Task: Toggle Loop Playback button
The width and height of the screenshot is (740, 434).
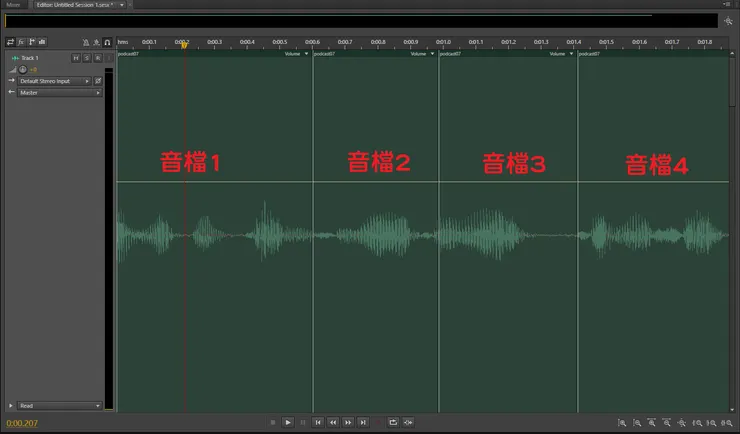Action: [393, 423]
